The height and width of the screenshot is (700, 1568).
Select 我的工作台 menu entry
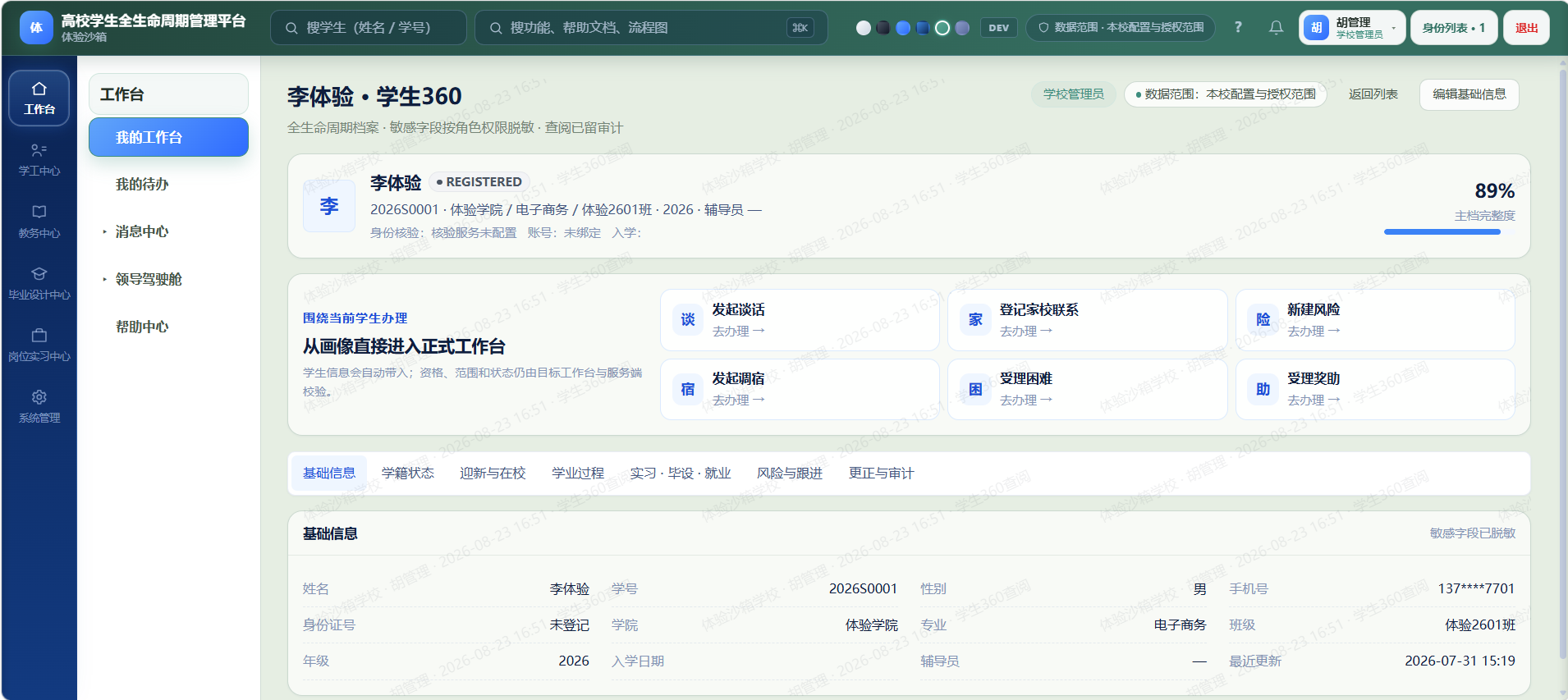tap(168, 137)
